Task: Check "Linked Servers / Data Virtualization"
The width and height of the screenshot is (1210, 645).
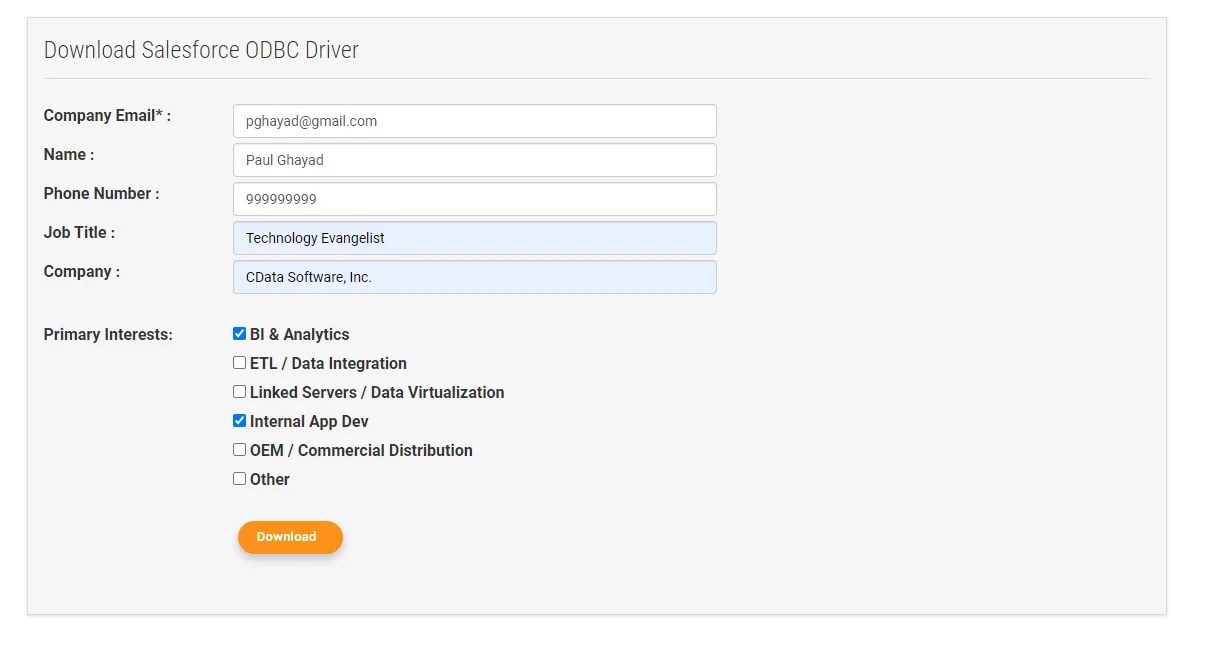Action: click(239, 391)
